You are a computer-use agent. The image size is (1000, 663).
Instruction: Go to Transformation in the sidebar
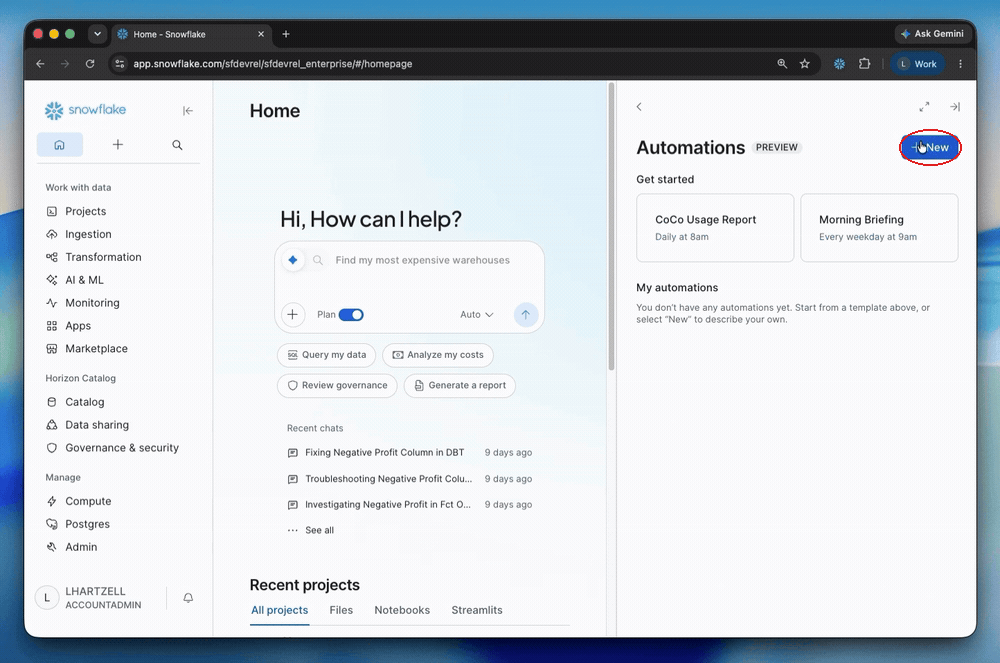tap(103, 257)
